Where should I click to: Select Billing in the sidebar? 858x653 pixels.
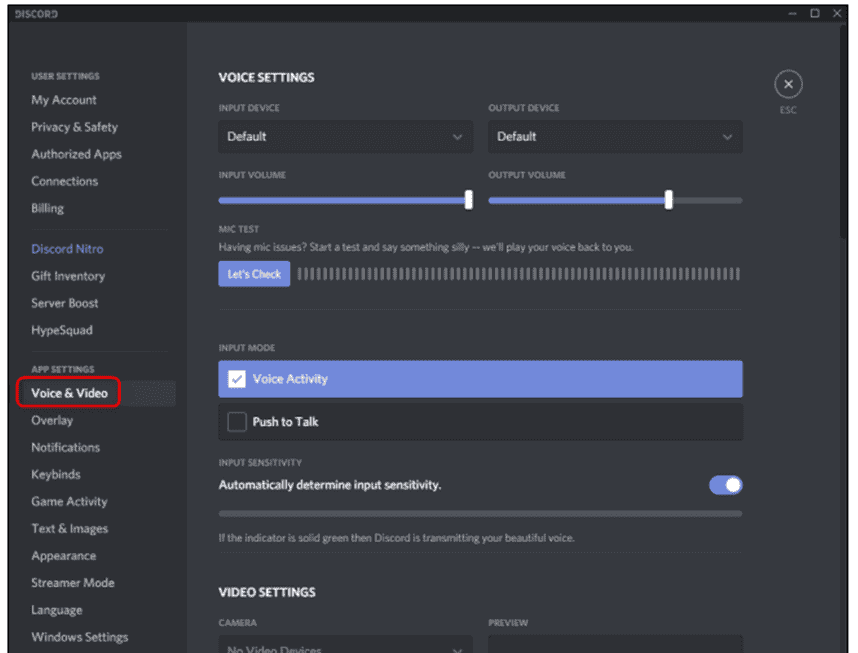[x=47, y=208]
